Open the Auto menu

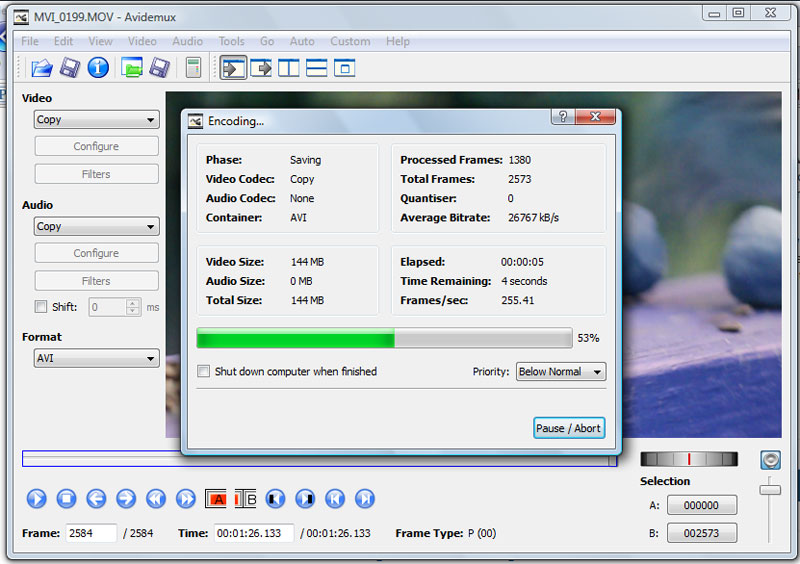(302, 41)
